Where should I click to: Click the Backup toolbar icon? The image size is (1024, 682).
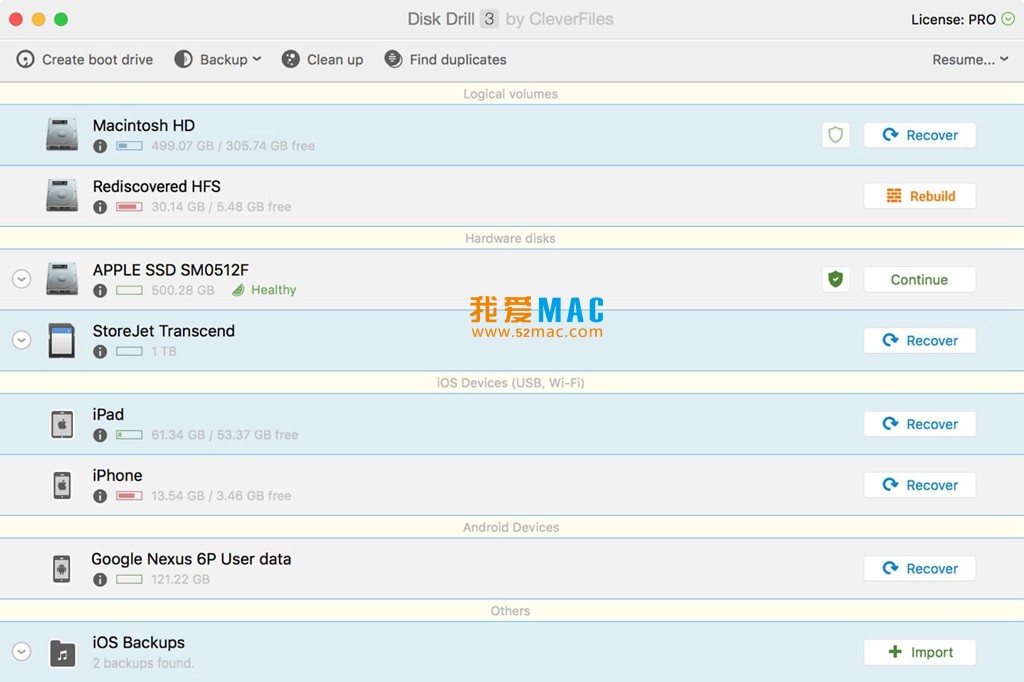click(184, 59)
